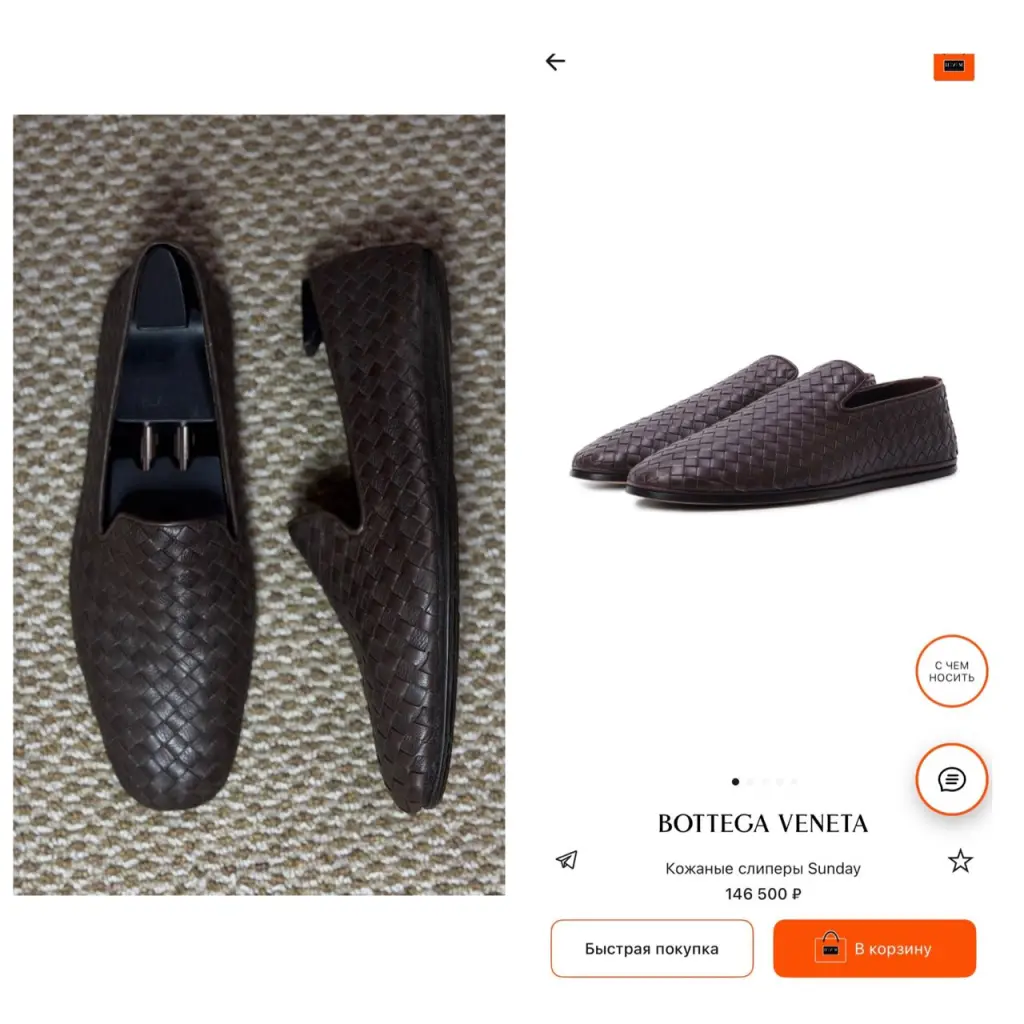
Task: Switch to the second gallery dot
Action: tap(750, 782)
